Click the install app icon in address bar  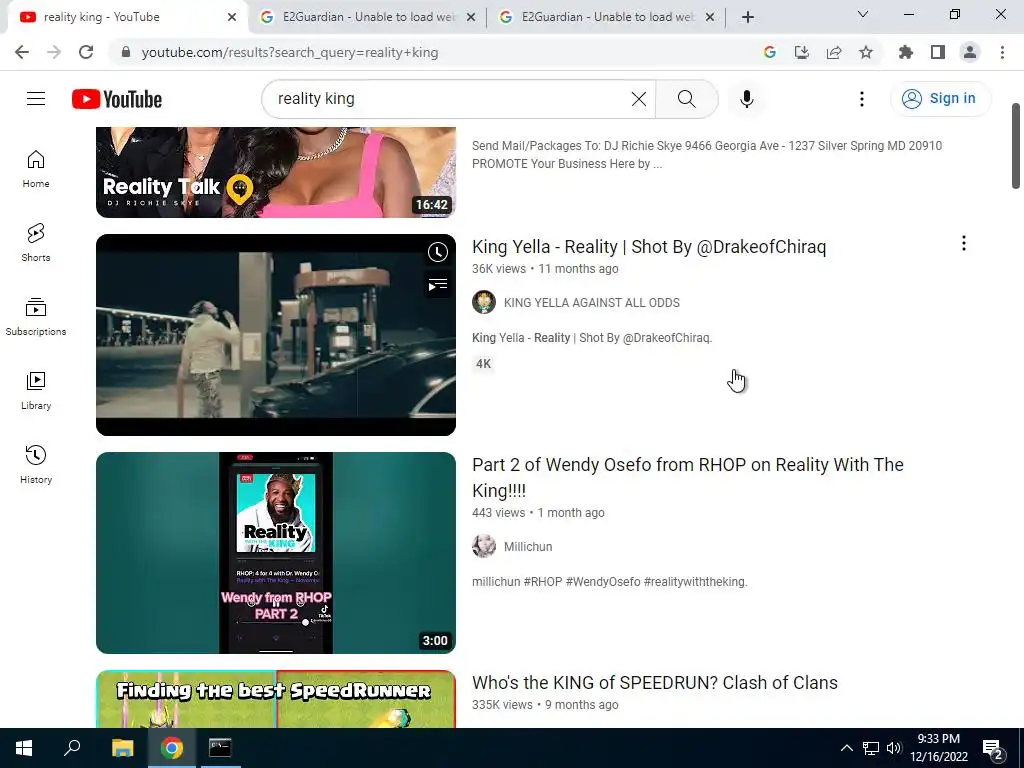(802, 52)
